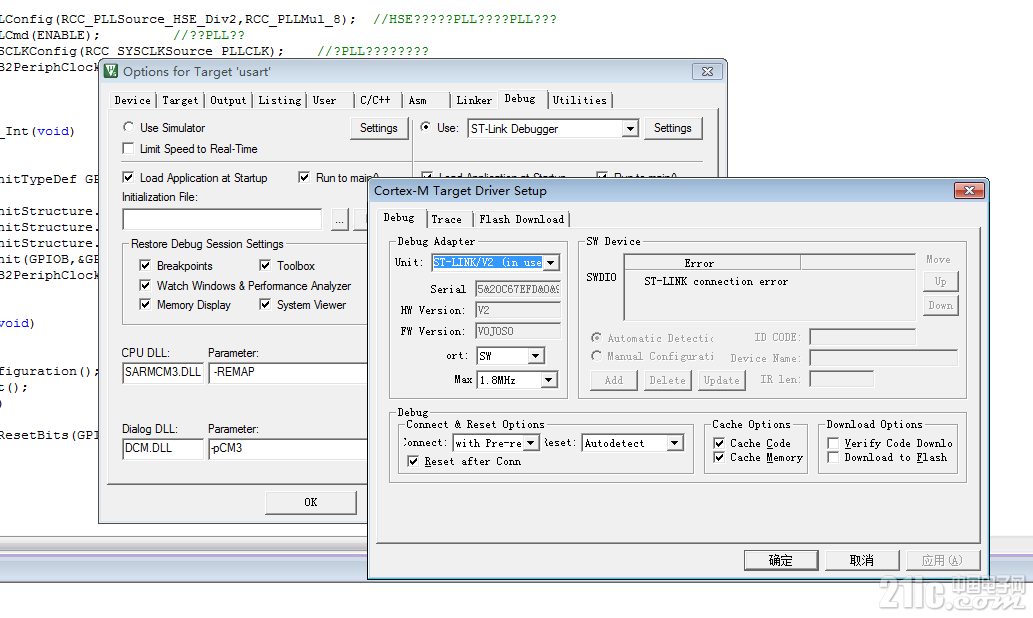Enable Download to Flash checkbox

(833, 457)
